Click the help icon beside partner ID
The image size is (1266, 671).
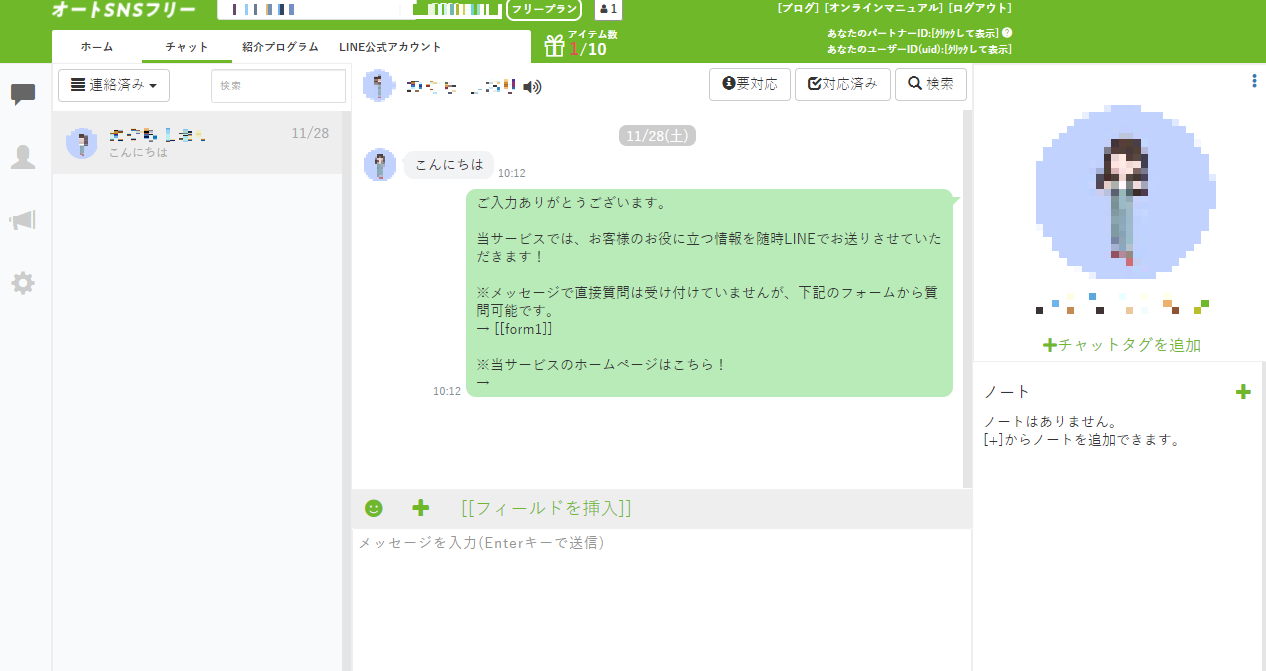[1007, 32]
